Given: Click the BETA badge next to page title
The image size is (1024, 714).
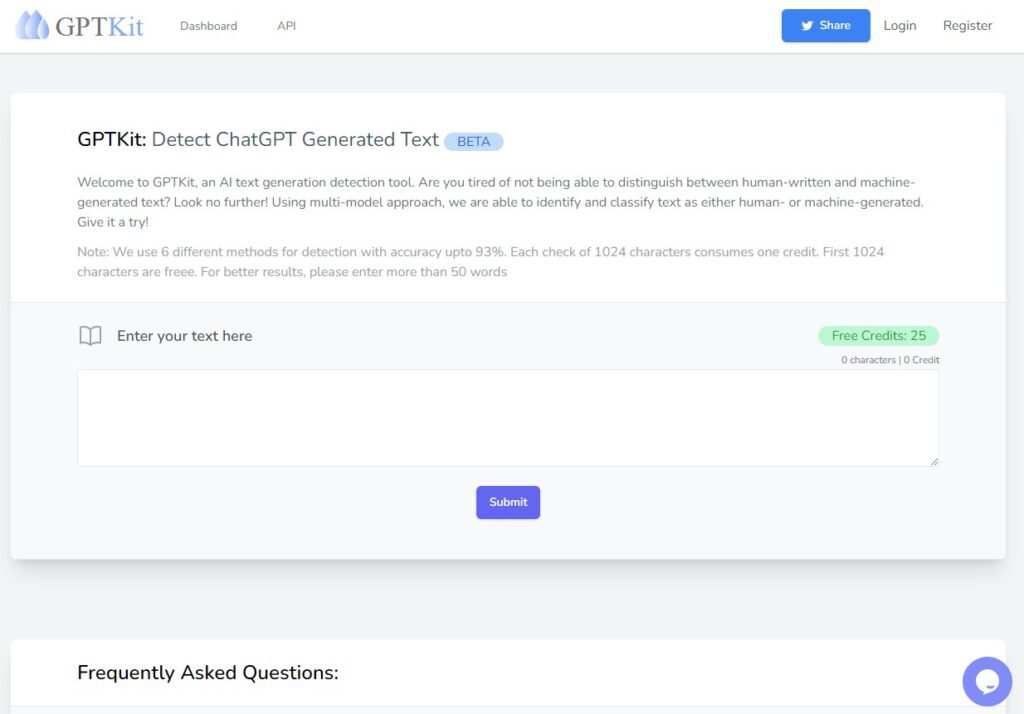Looking at the screenshot, I should 474,141.
